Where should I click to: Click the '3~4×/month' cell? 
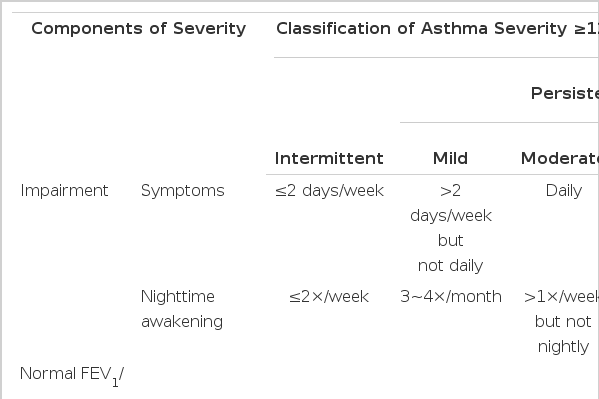coord(451,297)
